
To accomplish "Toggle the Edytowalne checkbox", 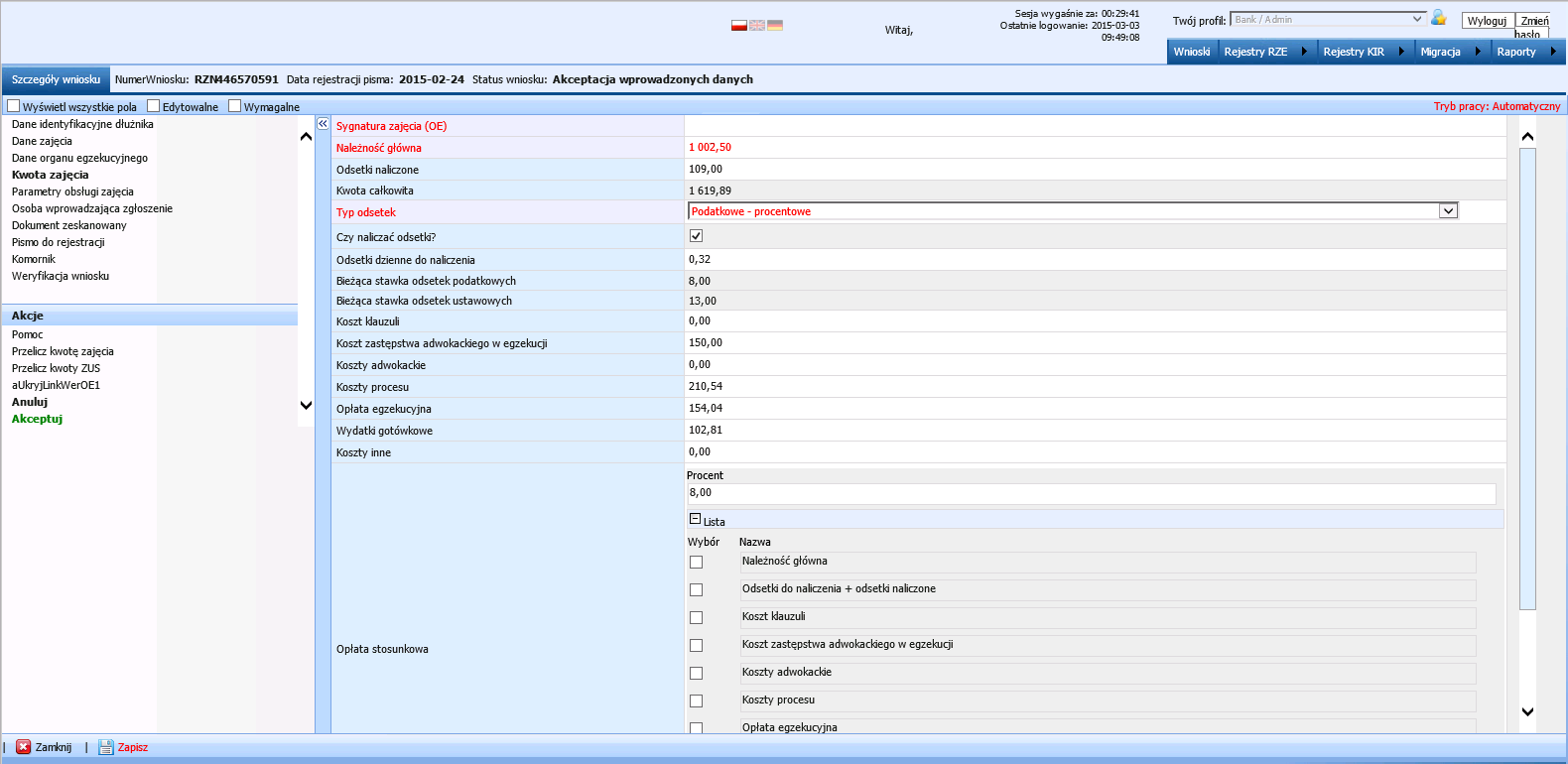I will 154,105.
